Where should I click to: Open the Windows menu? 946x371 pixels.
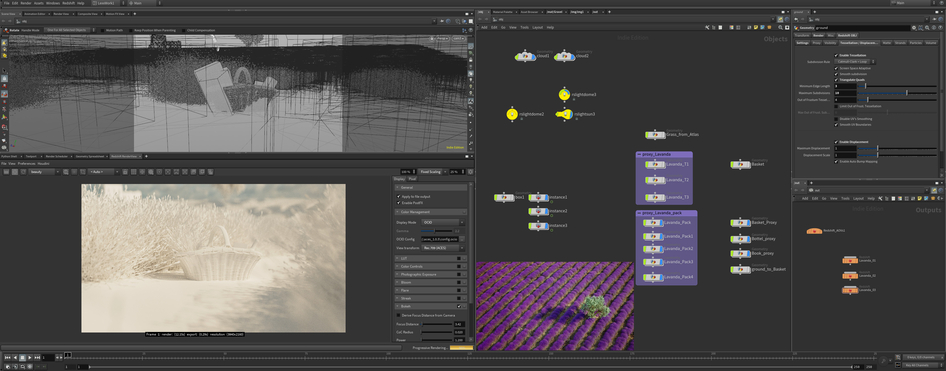point(52,3)
